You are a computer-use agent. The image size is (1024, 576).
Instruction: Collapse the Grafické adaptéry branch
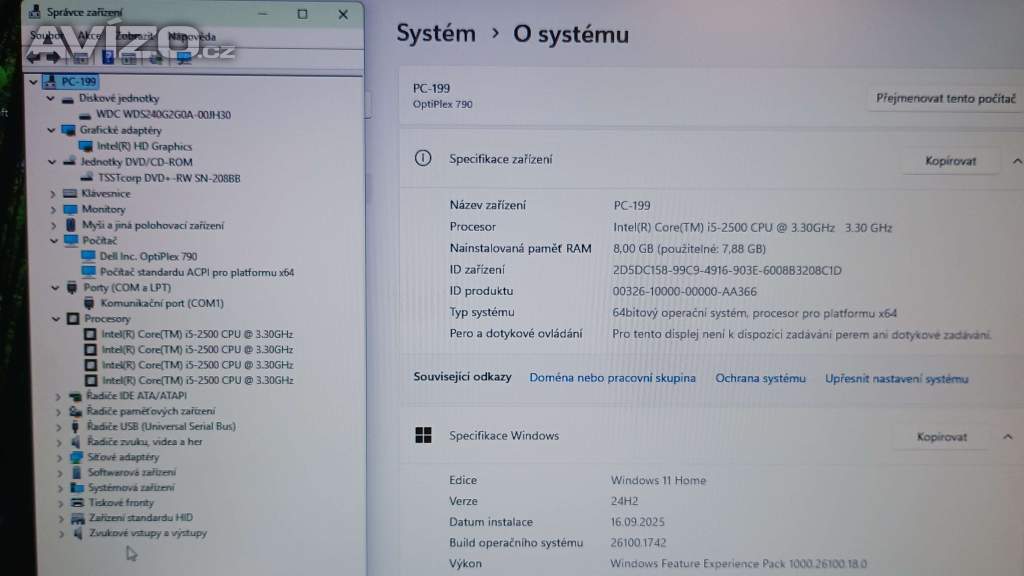51,130
